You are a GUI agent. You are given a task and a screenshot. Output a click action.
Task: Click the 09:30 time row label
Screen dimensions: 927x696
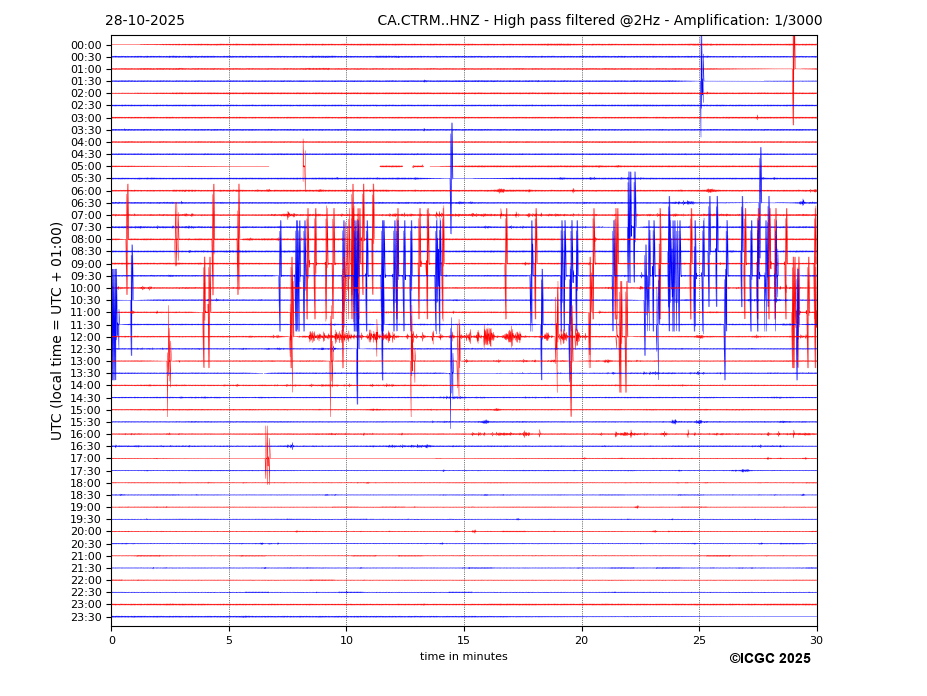[86, 276]
